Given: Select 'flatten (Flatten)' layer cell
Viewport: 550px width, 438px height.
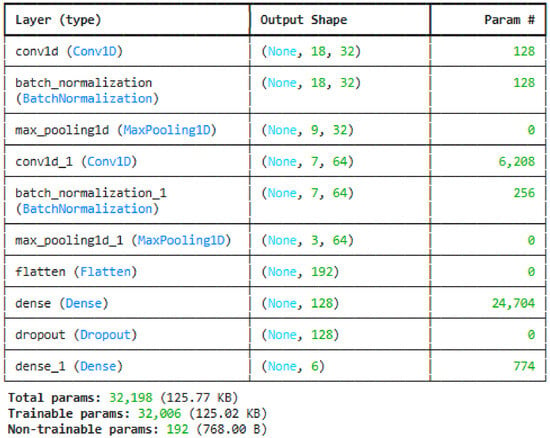Looking at the screenshot, I should [x=76, y=272].
